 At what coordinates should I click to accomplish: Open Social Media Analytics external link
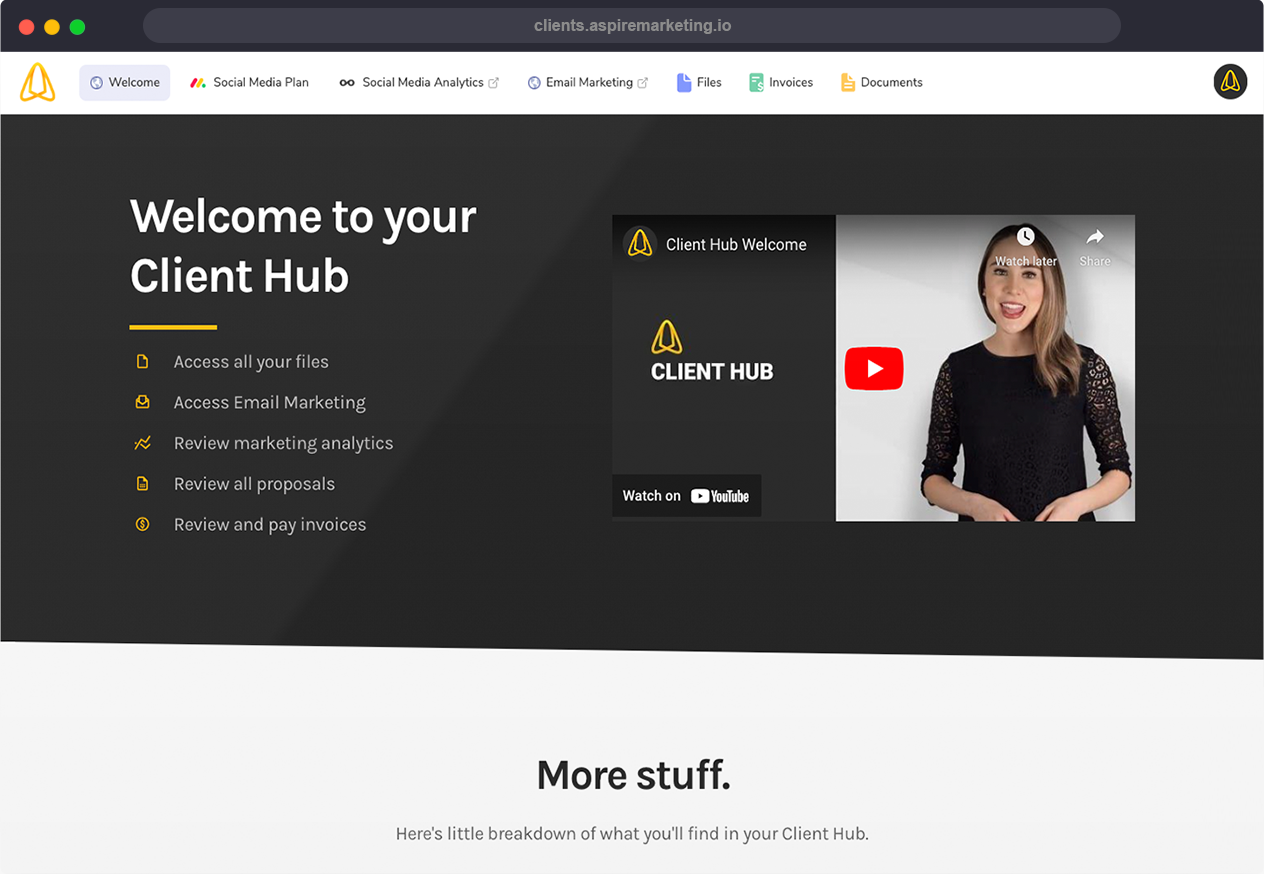(419, 83)
